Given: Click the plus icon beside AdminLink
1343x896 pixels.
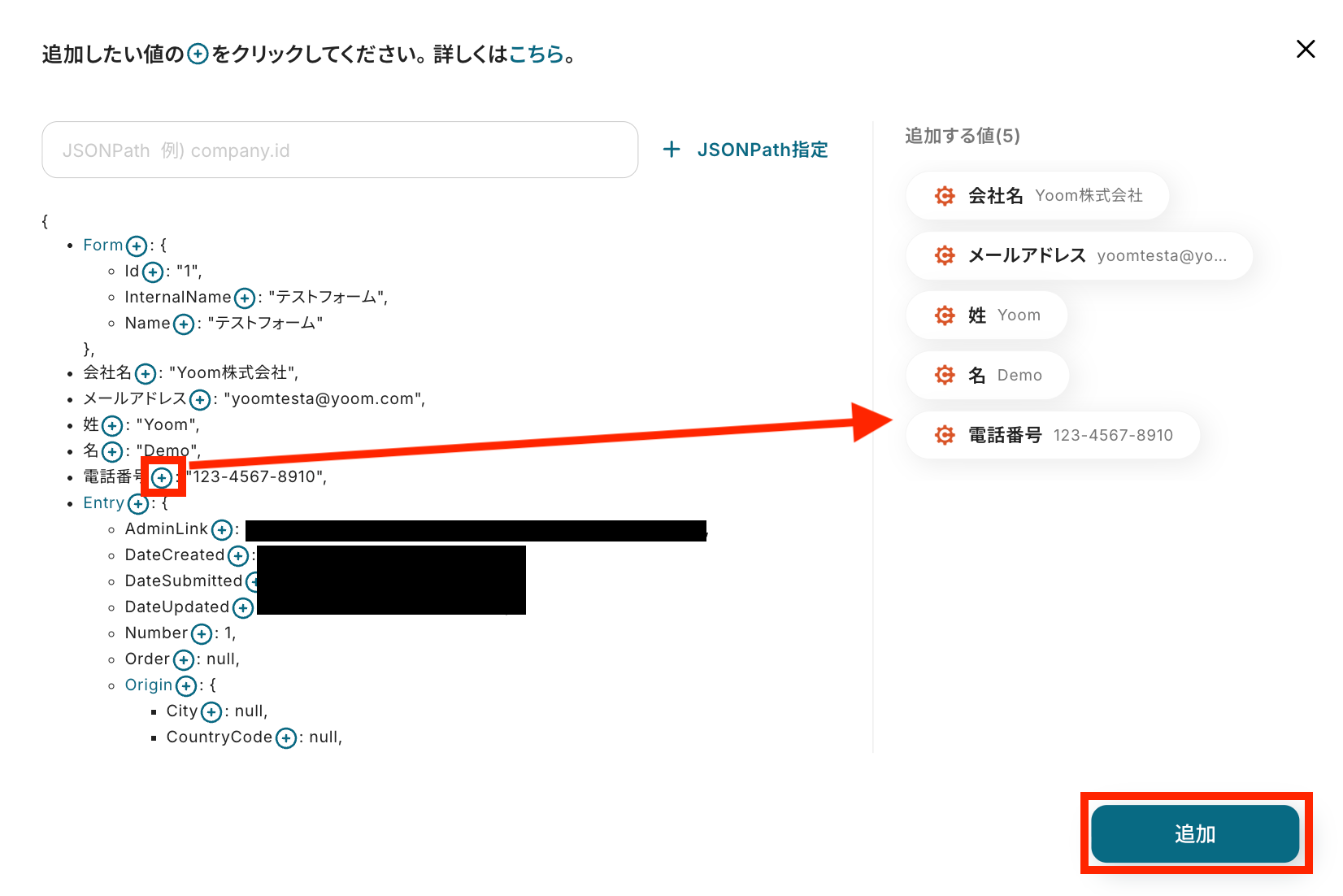Looking at the screenshot, I should point(222,530).
